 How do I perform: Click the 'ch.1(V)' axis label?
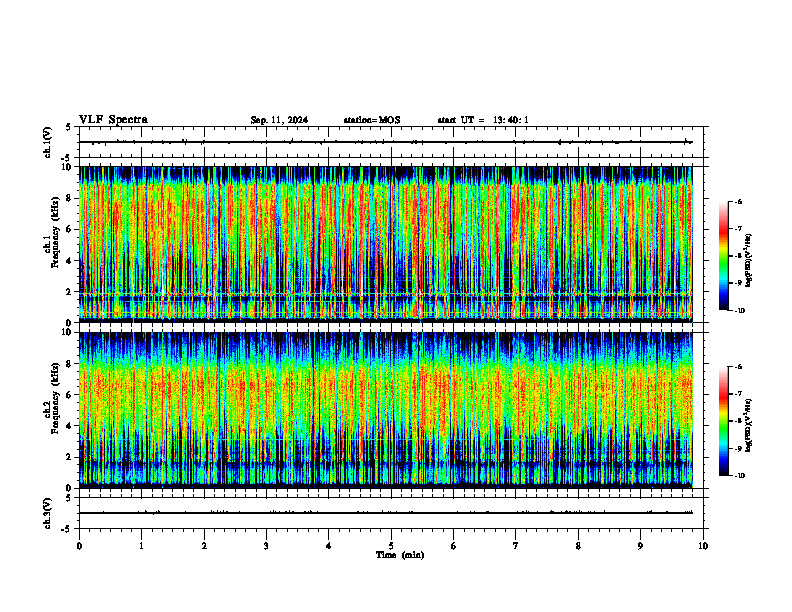[47, 142]
